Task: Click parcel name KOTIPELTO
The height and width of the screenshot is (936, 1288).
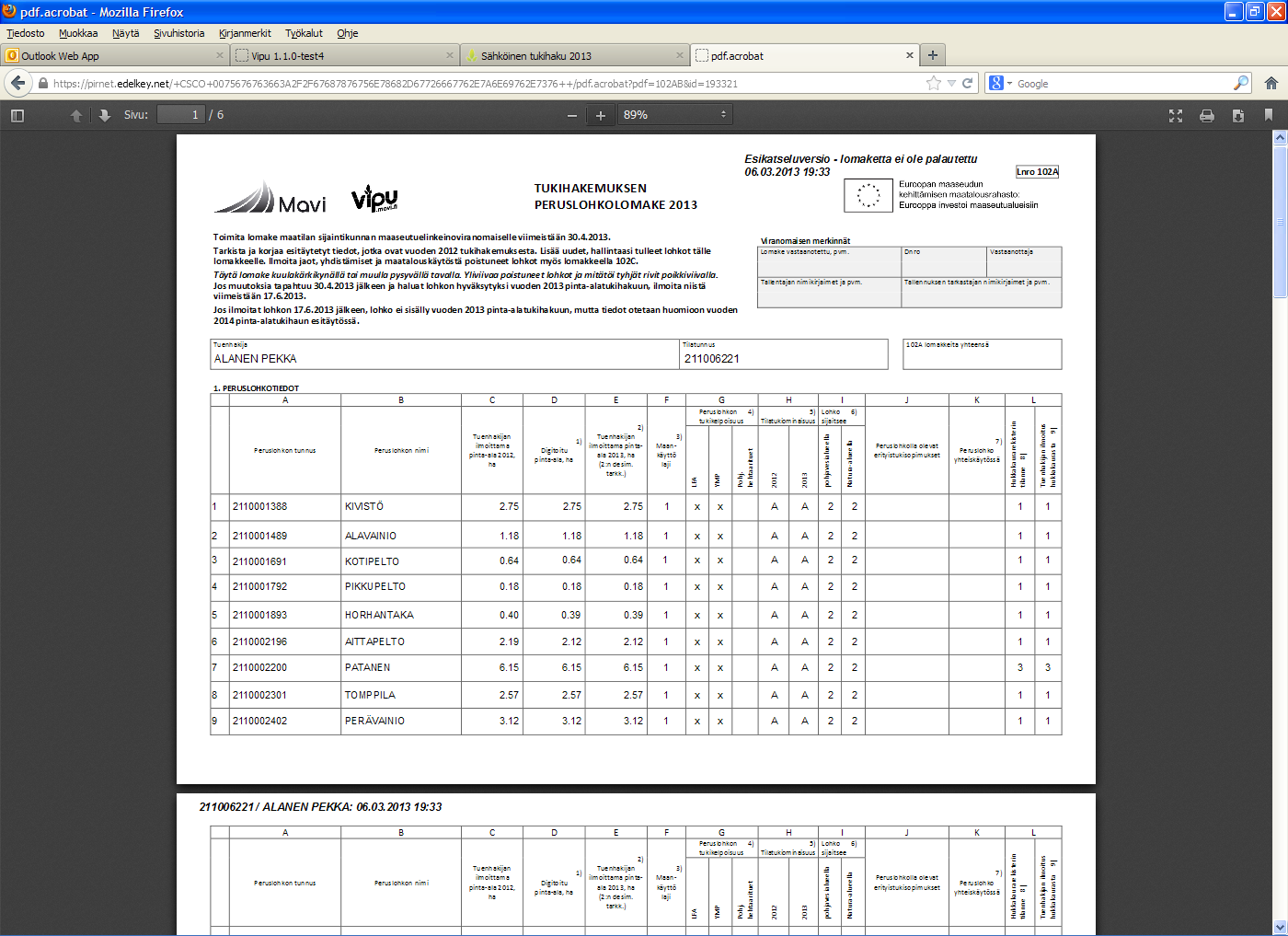Action: (x=373, y=560)
